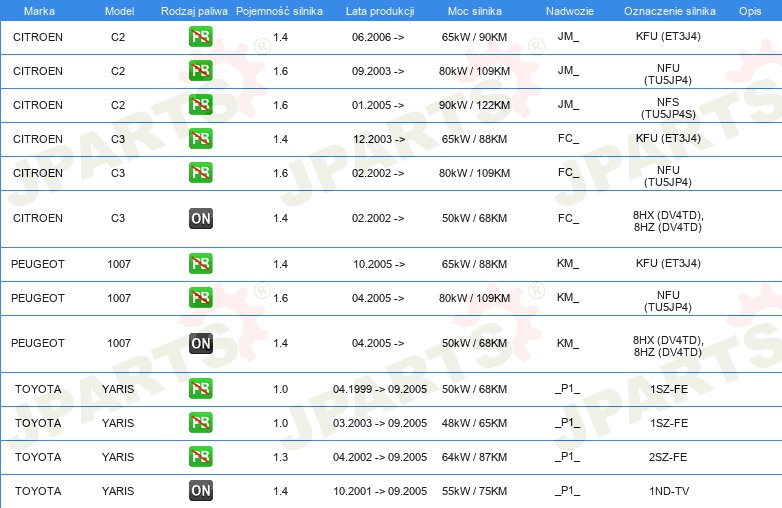Image resolution: width=782 pixels, height=508 pixels.
Task: Click the Oznaczenie silnika column header
Action: pyautogui.click(x=669, y=11)
